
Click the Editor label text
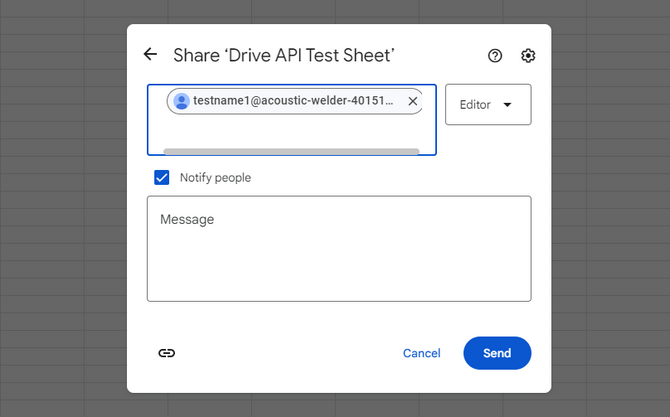coord(475,105)
